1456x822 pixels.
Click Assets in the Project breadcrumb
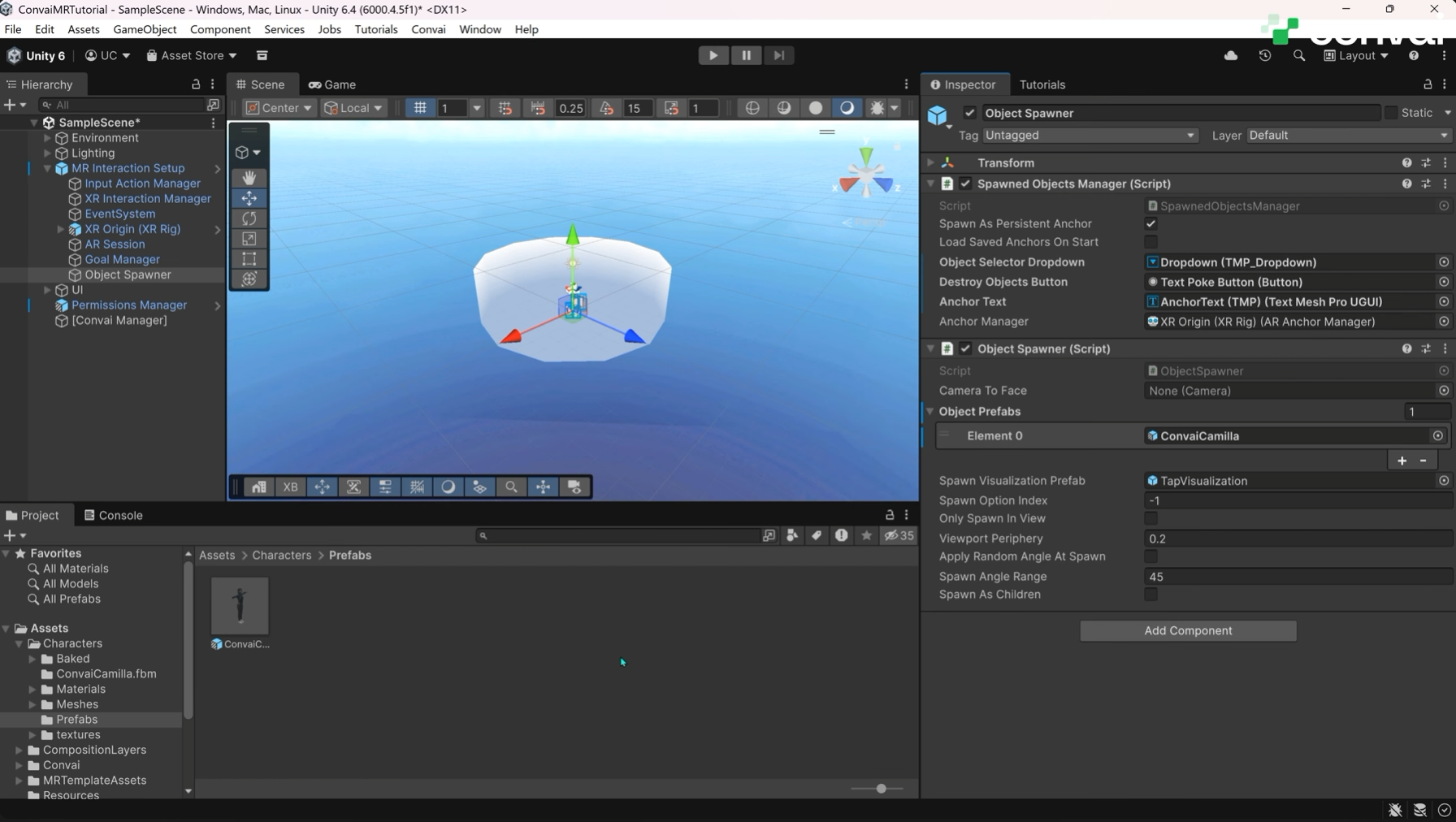[217, 556]
